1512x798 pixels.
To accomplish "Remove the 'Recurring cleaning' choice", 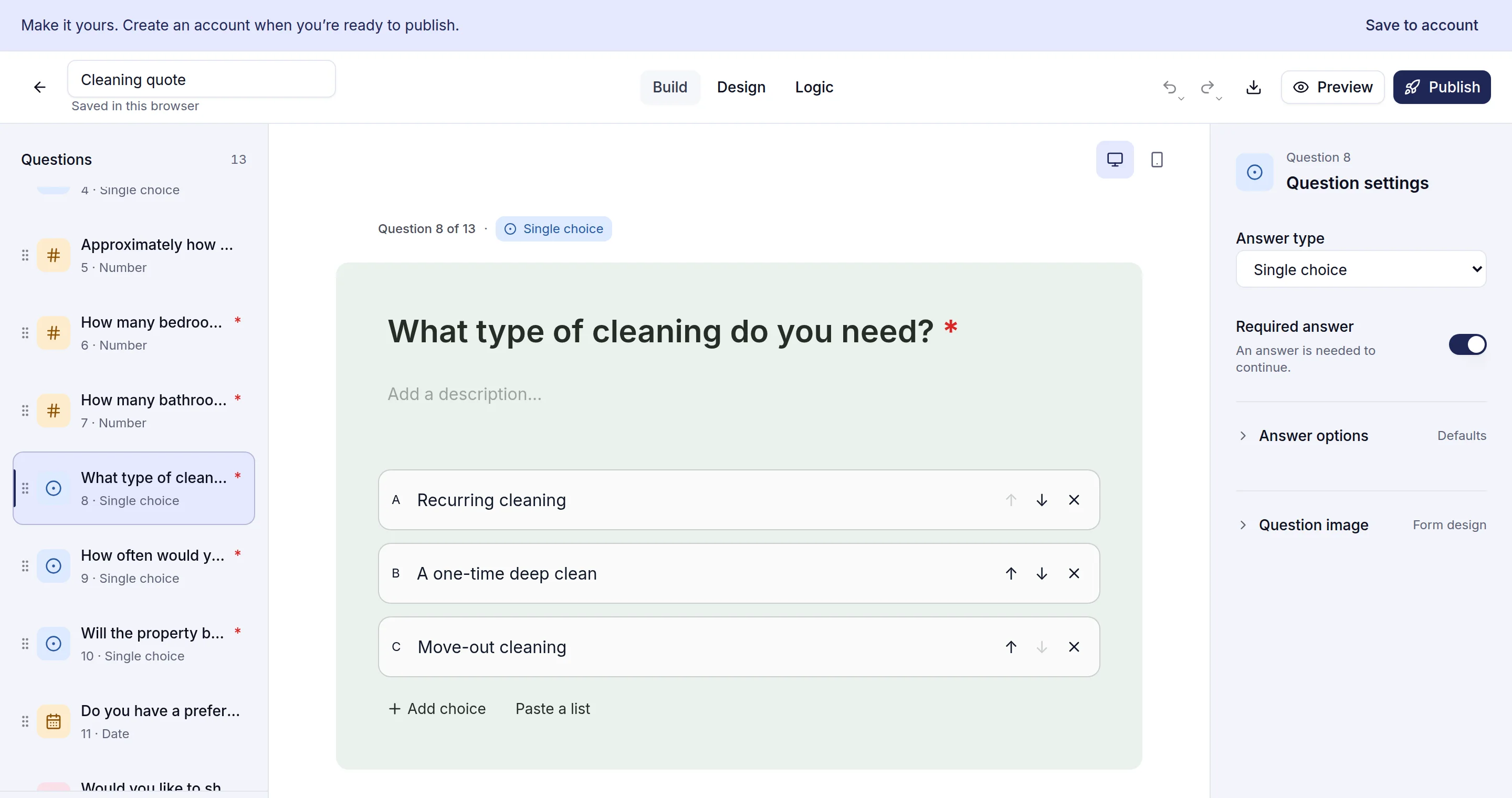I will tap(1074, 500).
